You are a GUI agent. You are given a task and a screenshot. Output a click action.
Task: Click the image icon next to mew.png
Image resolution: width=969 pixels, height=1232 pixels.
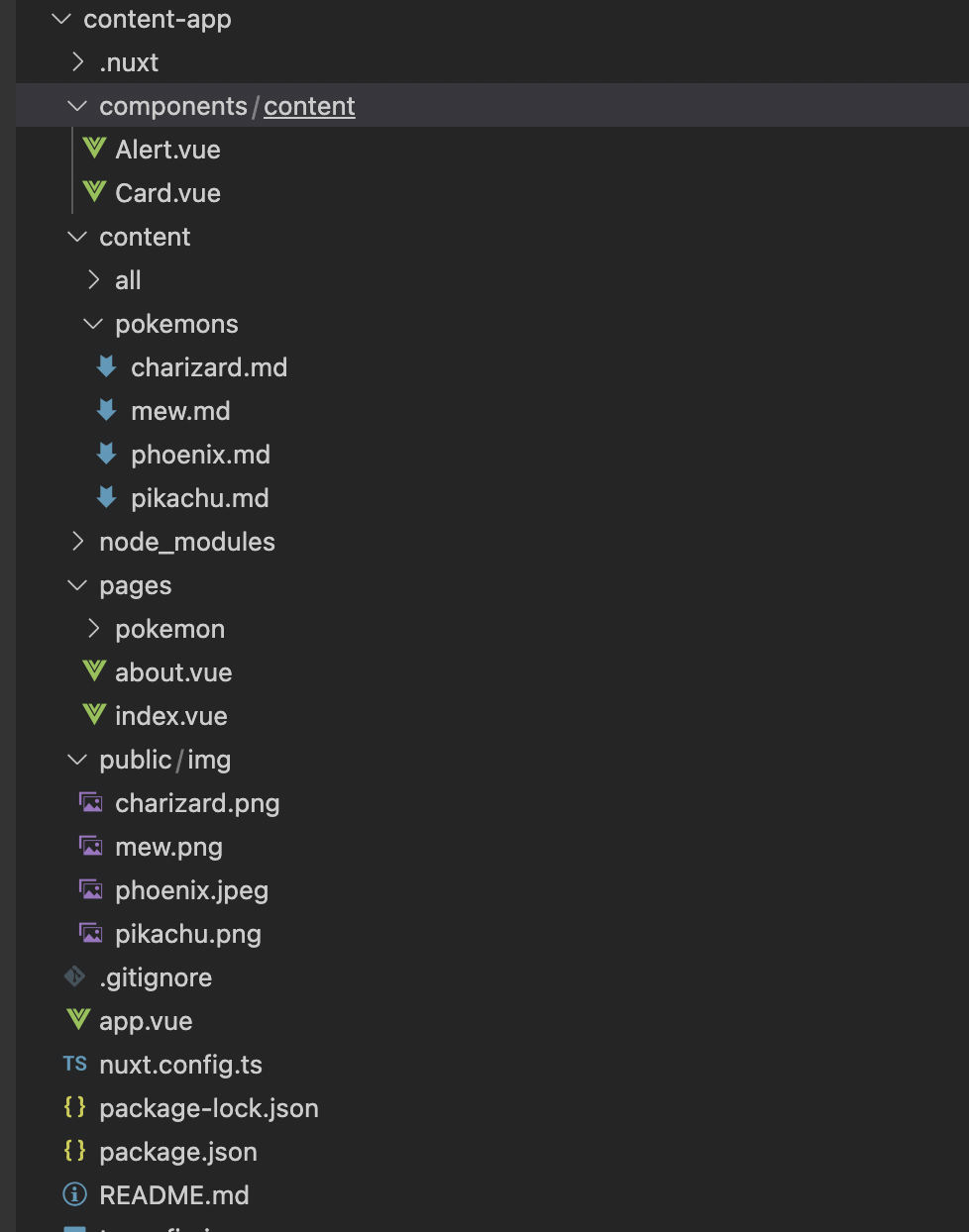click(91, 846)
